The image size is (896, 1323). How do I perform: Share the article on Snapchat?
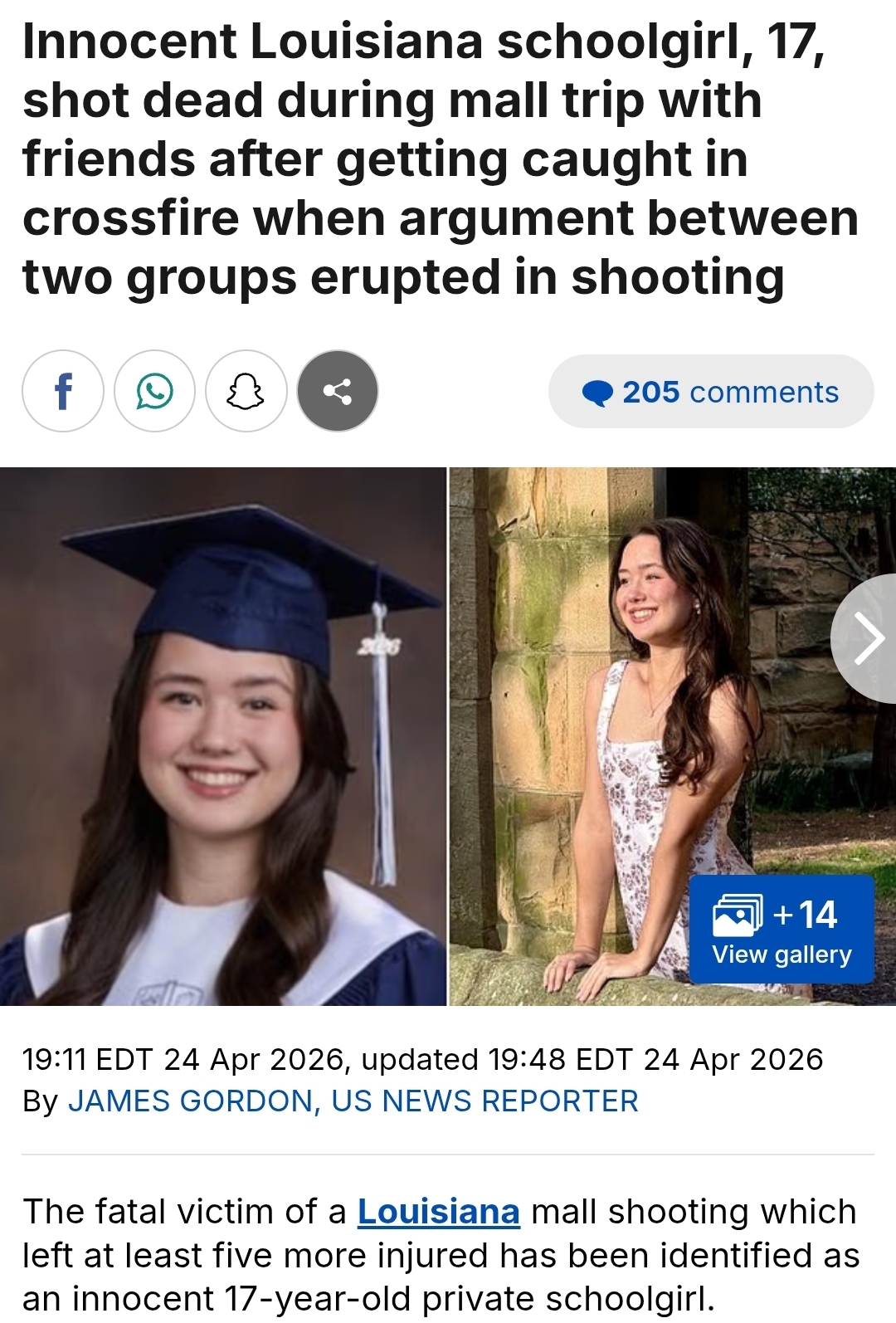[x=246, y=391]
